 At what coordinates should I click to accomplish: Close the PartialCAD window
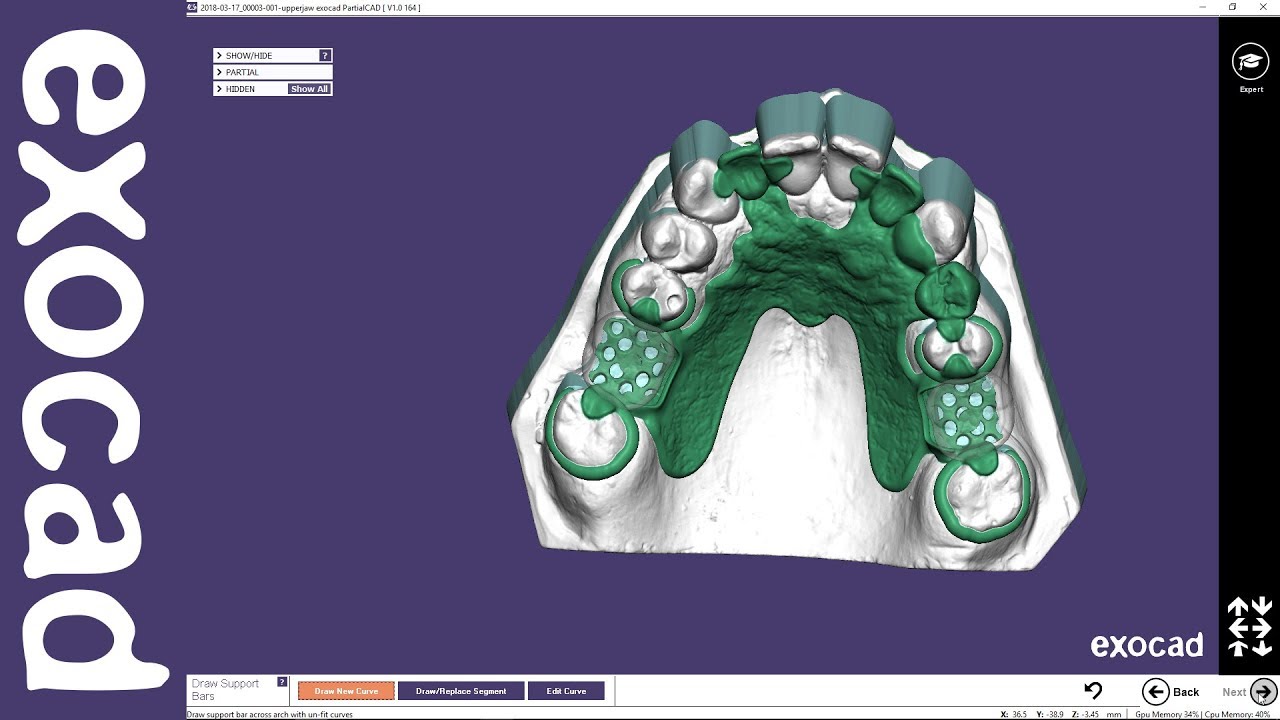click(1263, 7)
